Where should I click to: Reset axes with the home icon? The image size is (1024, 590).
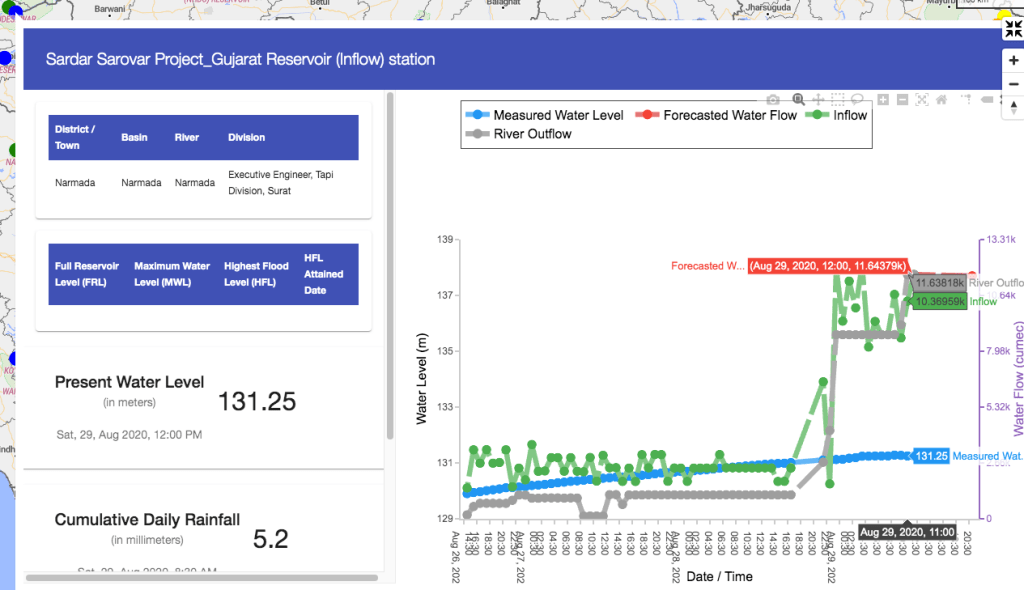tap(942, 100)
